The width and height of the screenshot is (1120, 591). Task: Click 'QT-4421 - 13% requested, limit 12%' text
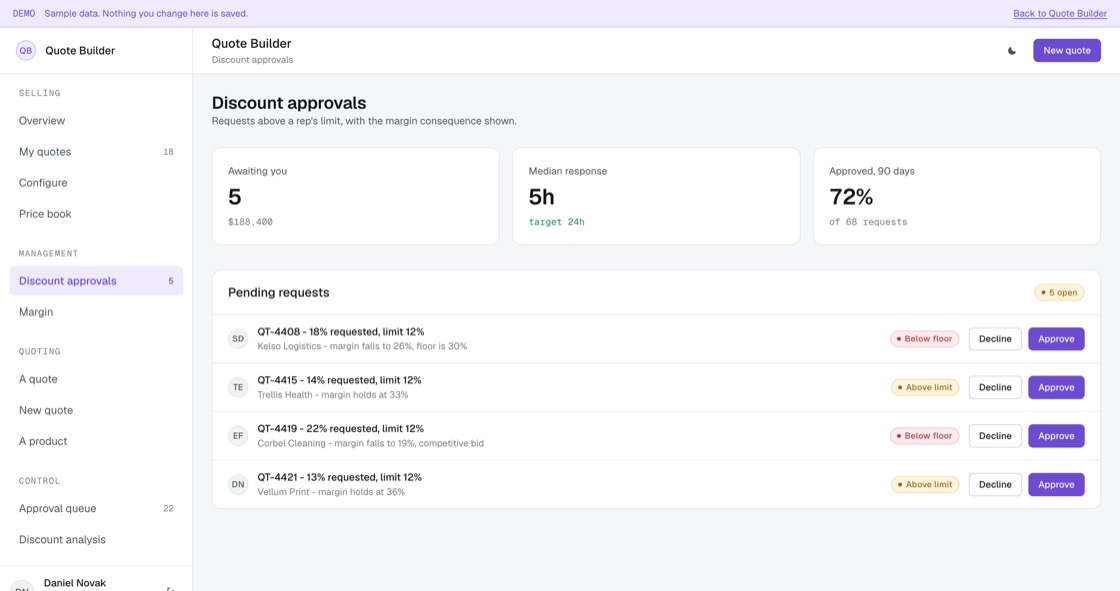(339, 477)
